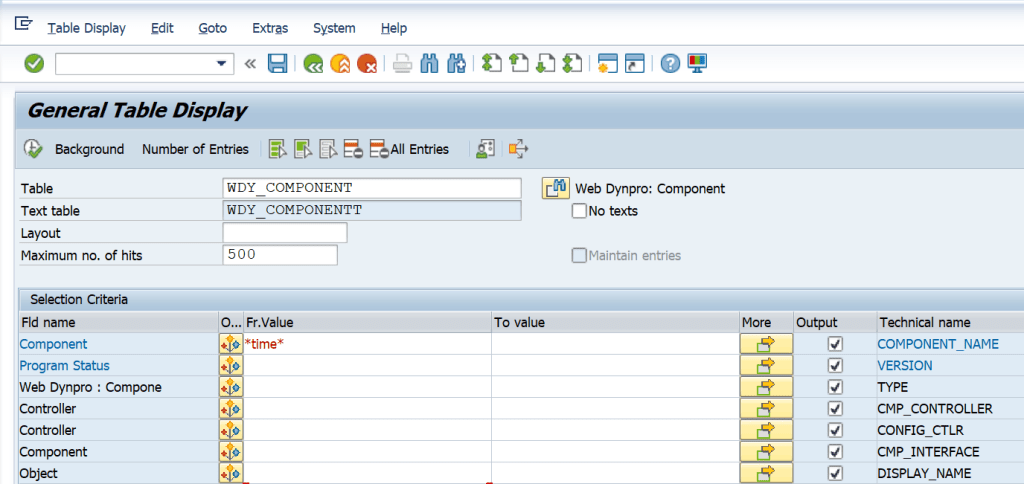Open the command field dropdown arrow
1024x484 pixels.
223,64
